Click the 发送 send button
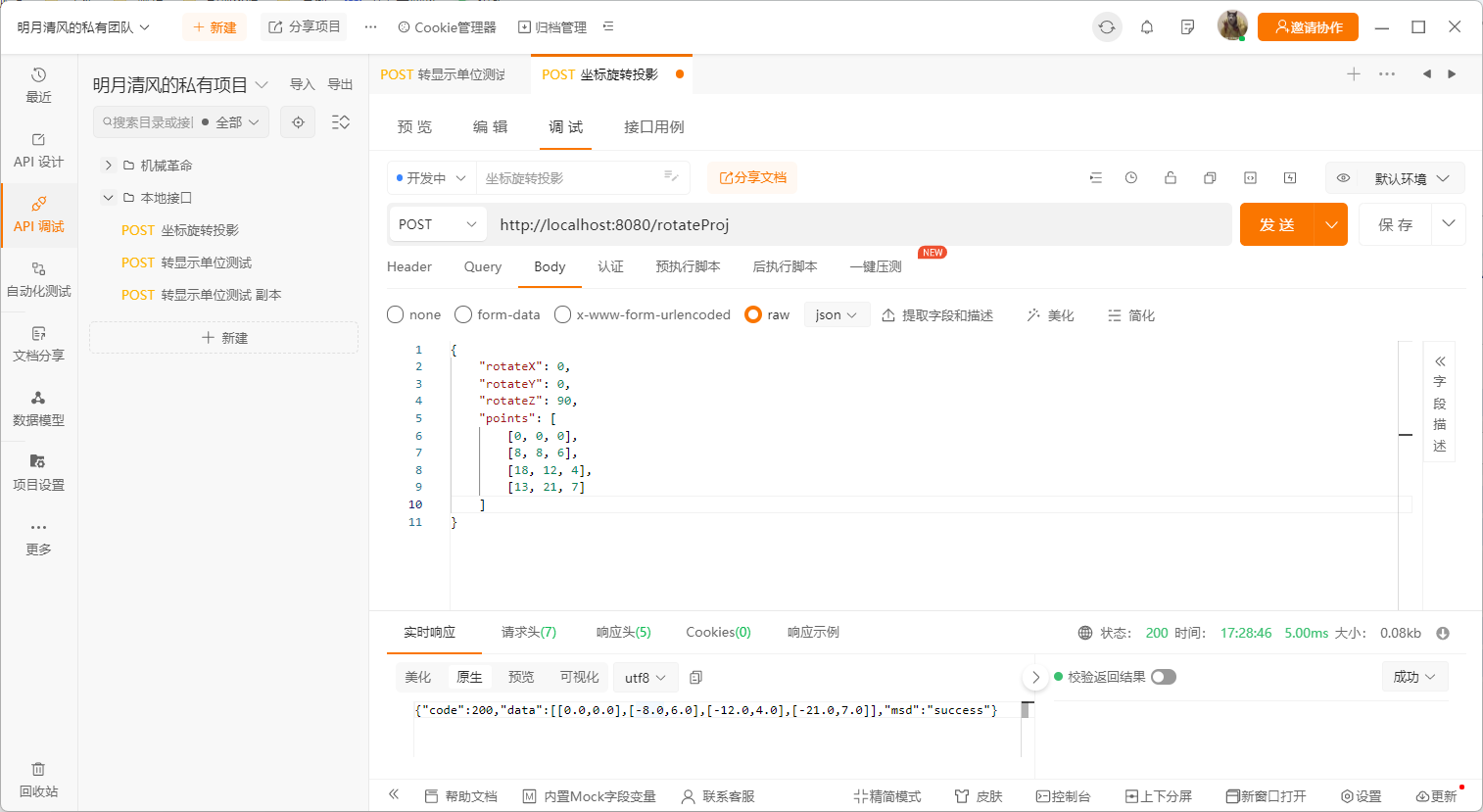Screen dimensions: 1483x812 pos(1277,224)
